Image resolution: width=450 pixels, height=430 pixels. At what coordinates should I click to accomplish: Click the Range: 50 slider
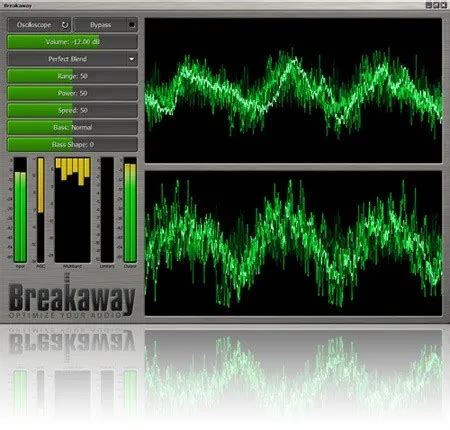tap(72, 76)
